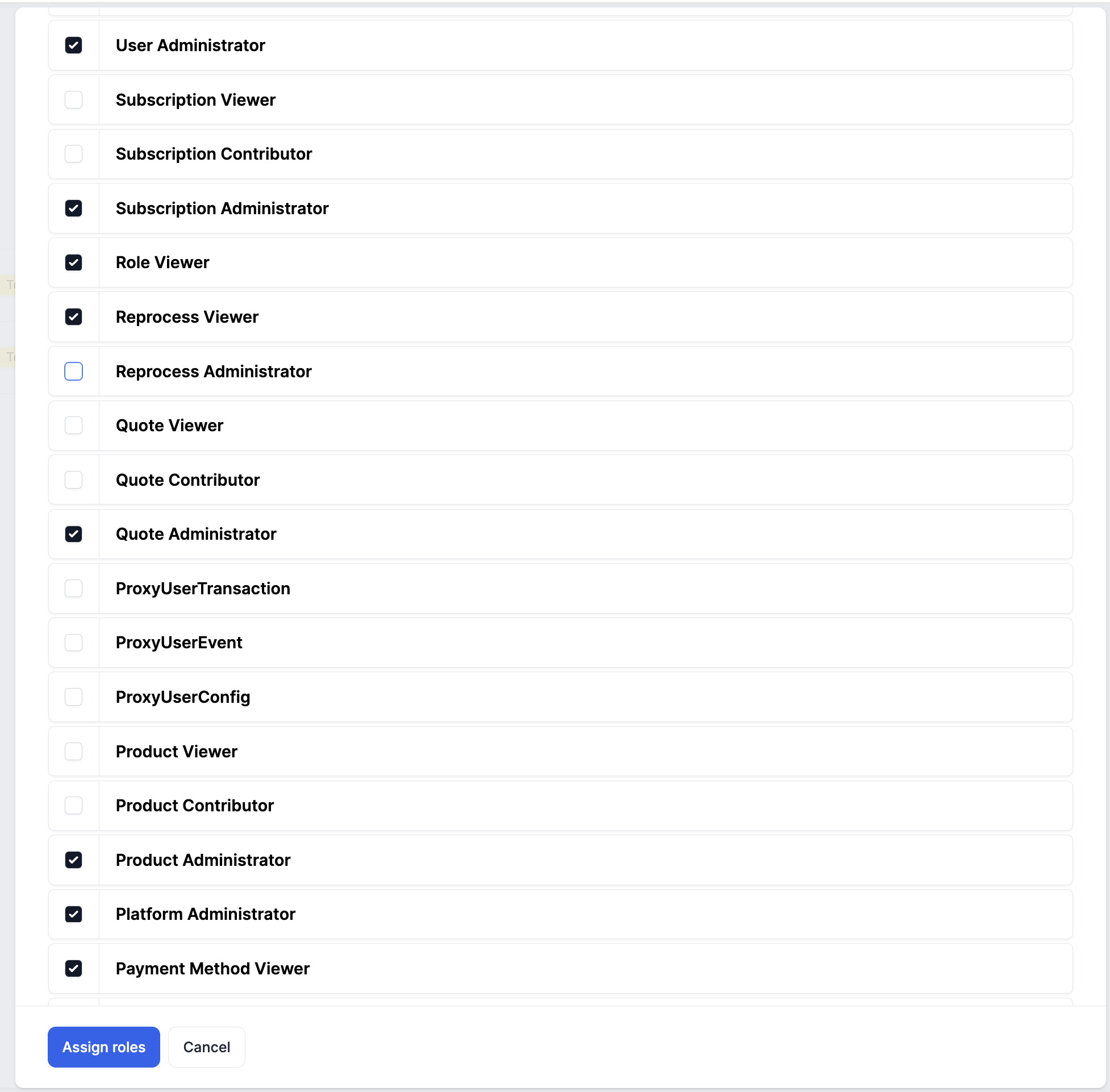Deselect the Subscription Administrator checkbox

click(73, 208)
